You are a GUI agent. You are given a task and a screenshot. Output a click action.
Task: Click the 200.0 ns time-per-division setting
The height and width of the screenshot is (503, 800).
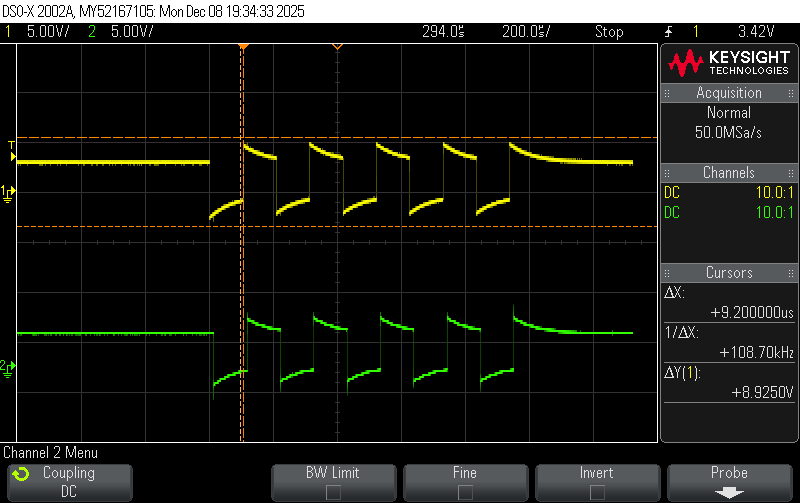point(524,32)
